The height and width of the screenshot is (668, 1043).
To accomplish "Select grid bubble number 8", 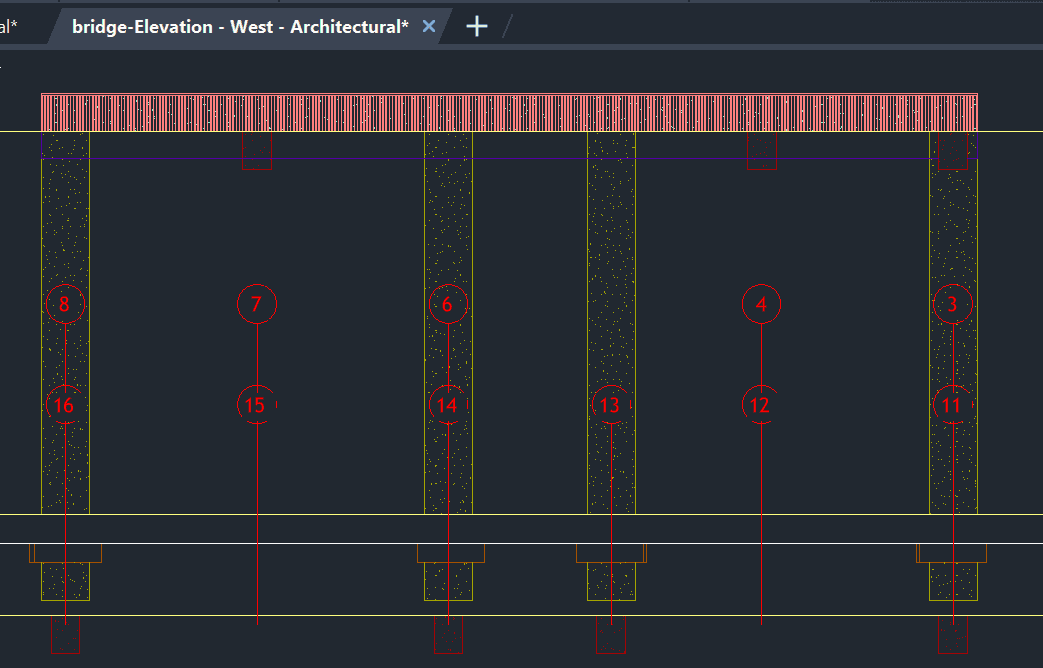I will point(65,304).
